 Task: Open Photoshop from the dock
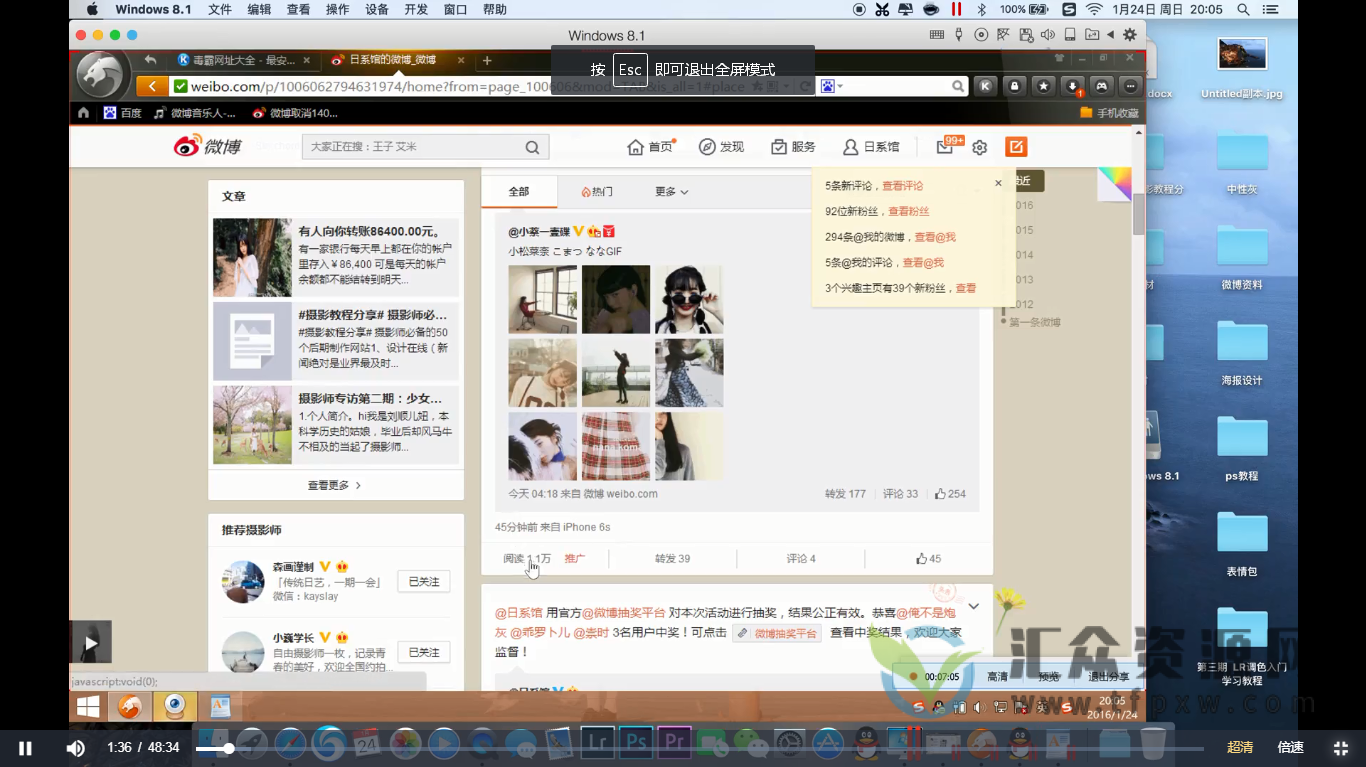pos(635,744)
